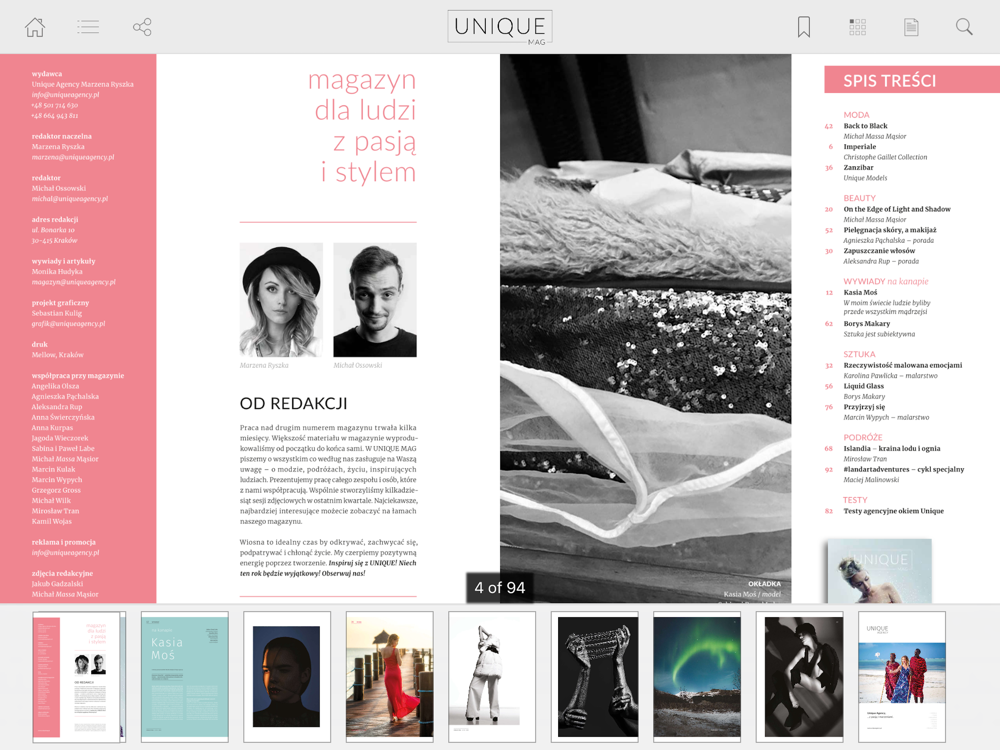The height and width of the screenshot is (750, 1000).
Task: Tap the share icon
Action: (x=142, y=27)
